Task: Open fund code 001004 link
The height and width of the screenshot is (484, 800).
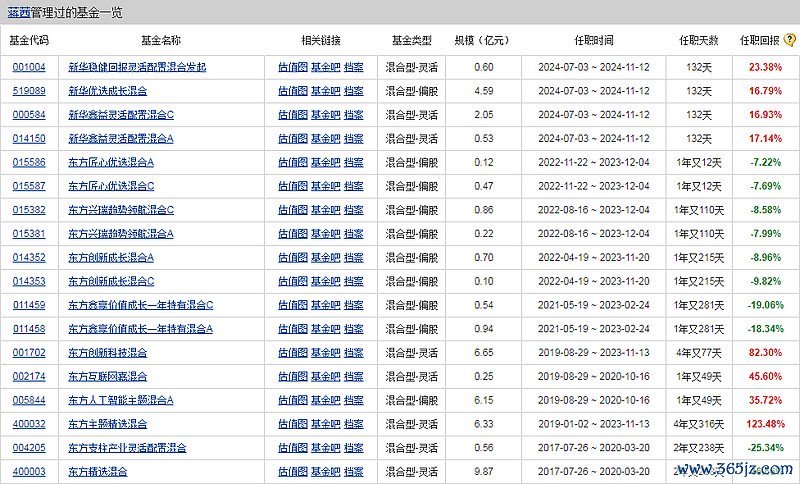Action: point(29,67)
